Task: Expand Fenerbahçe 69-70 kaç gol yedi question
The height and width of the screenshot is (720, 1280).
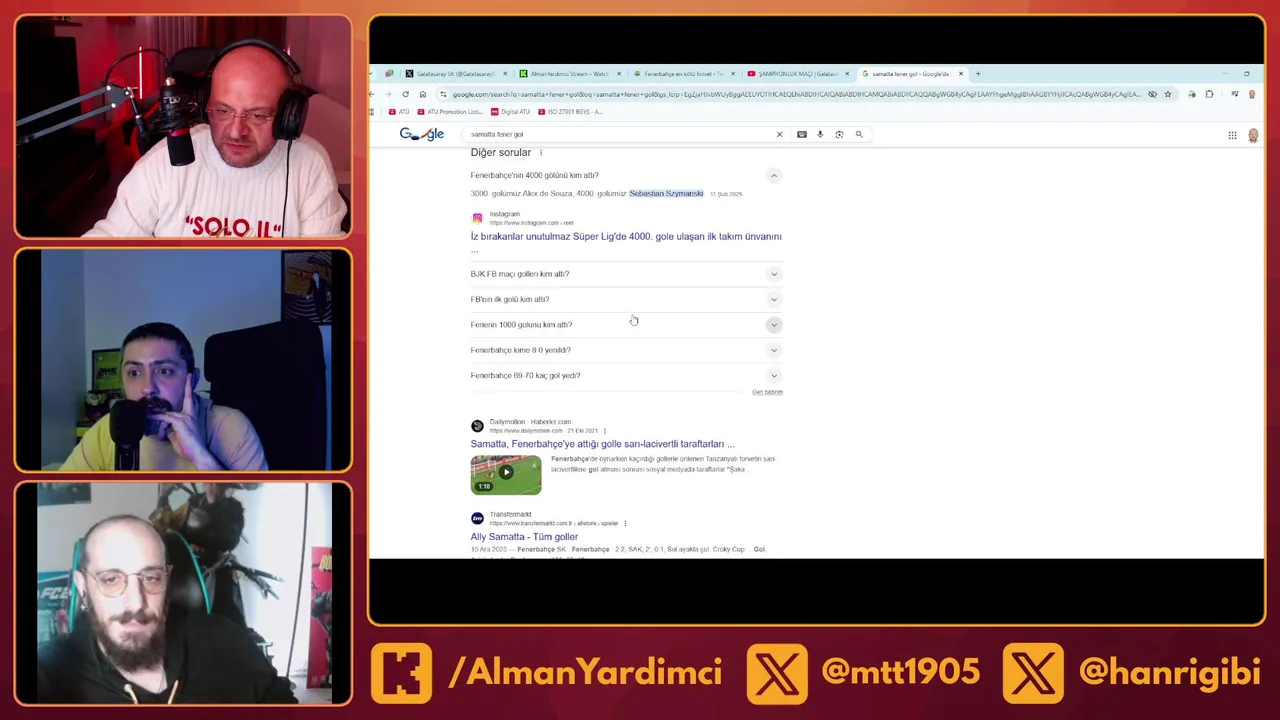Action: pos(774,376)
